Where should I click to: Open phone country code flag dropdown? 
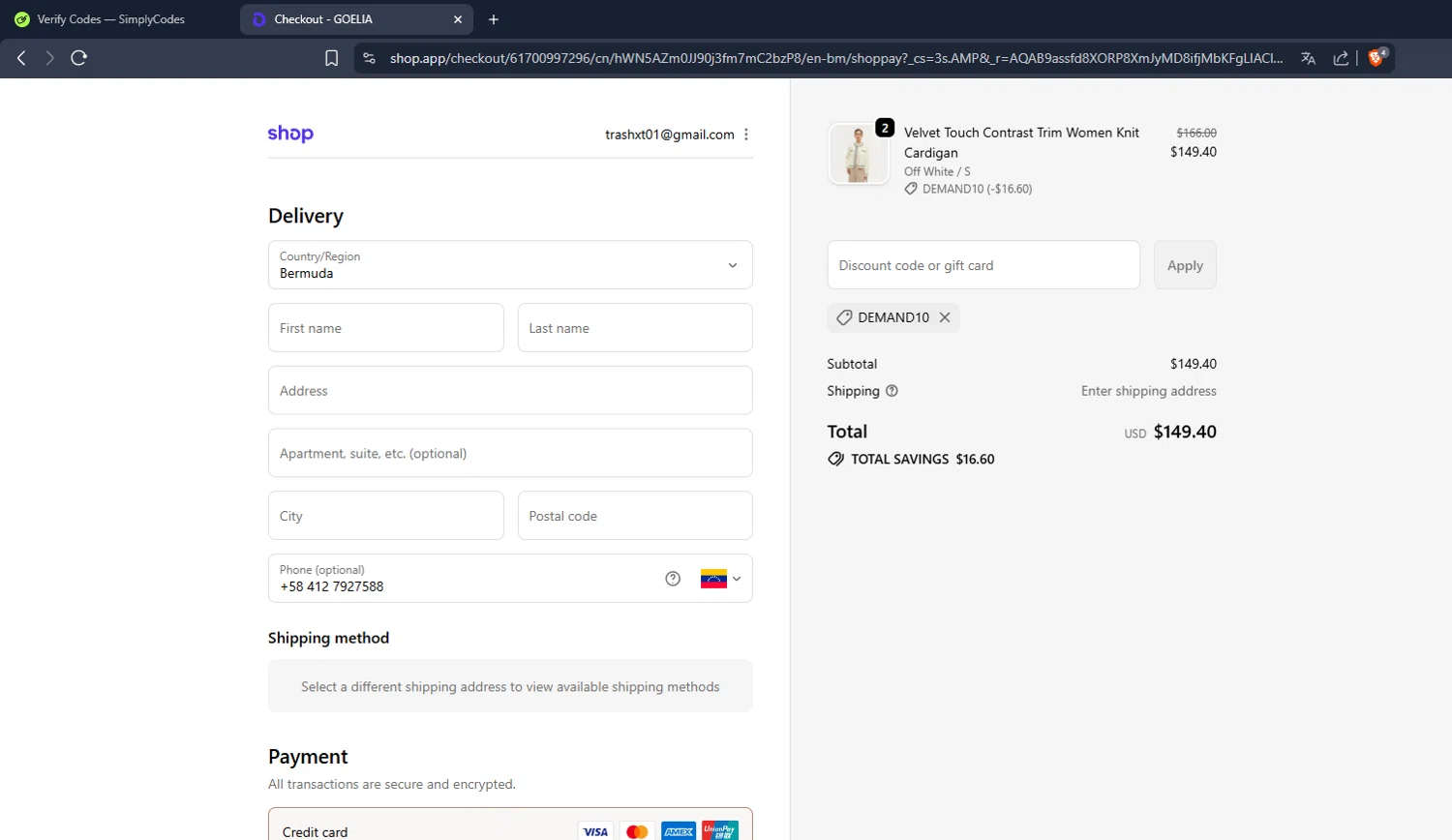point(720,579)
